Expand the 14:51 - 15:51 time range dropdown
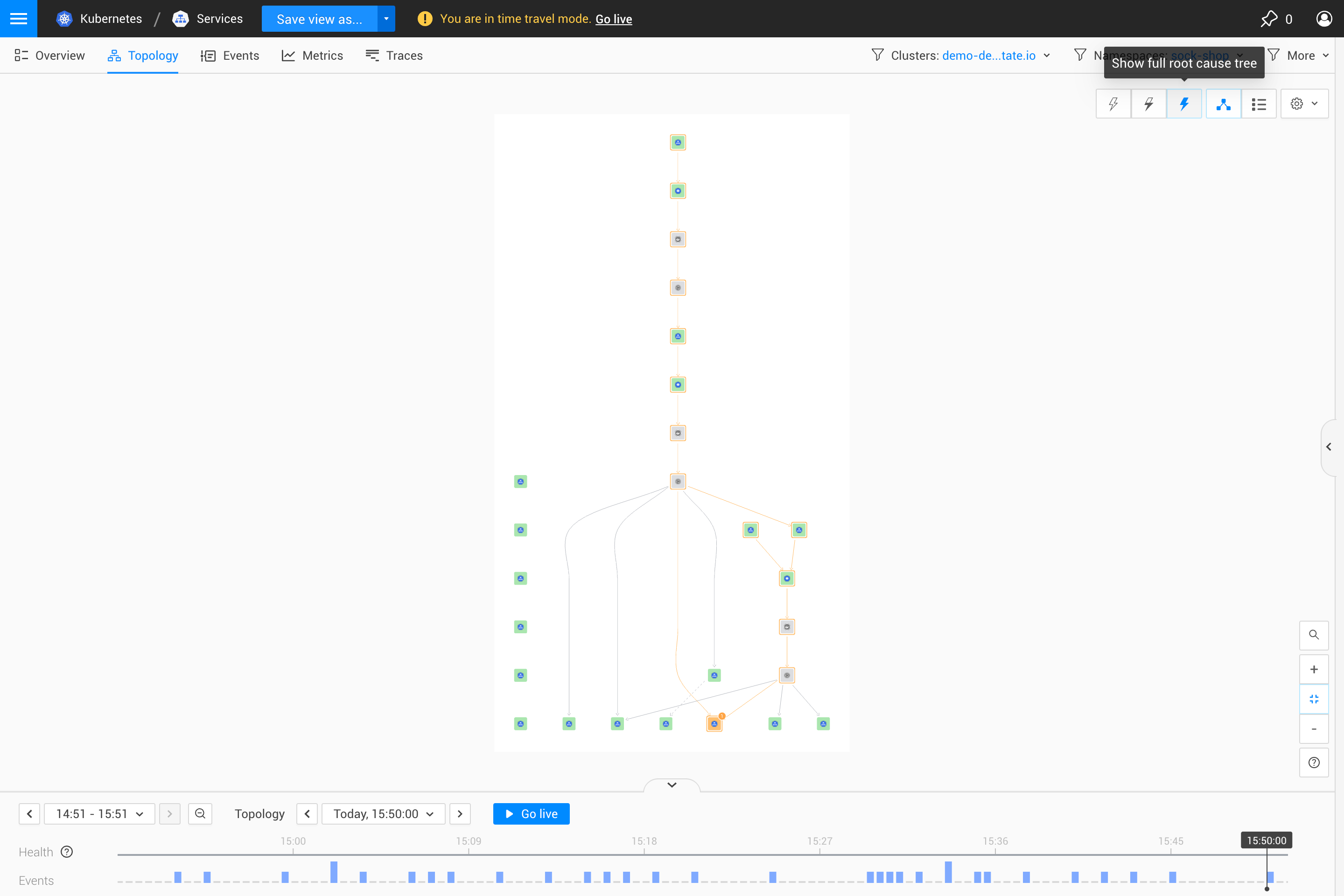 coord(99,813)
